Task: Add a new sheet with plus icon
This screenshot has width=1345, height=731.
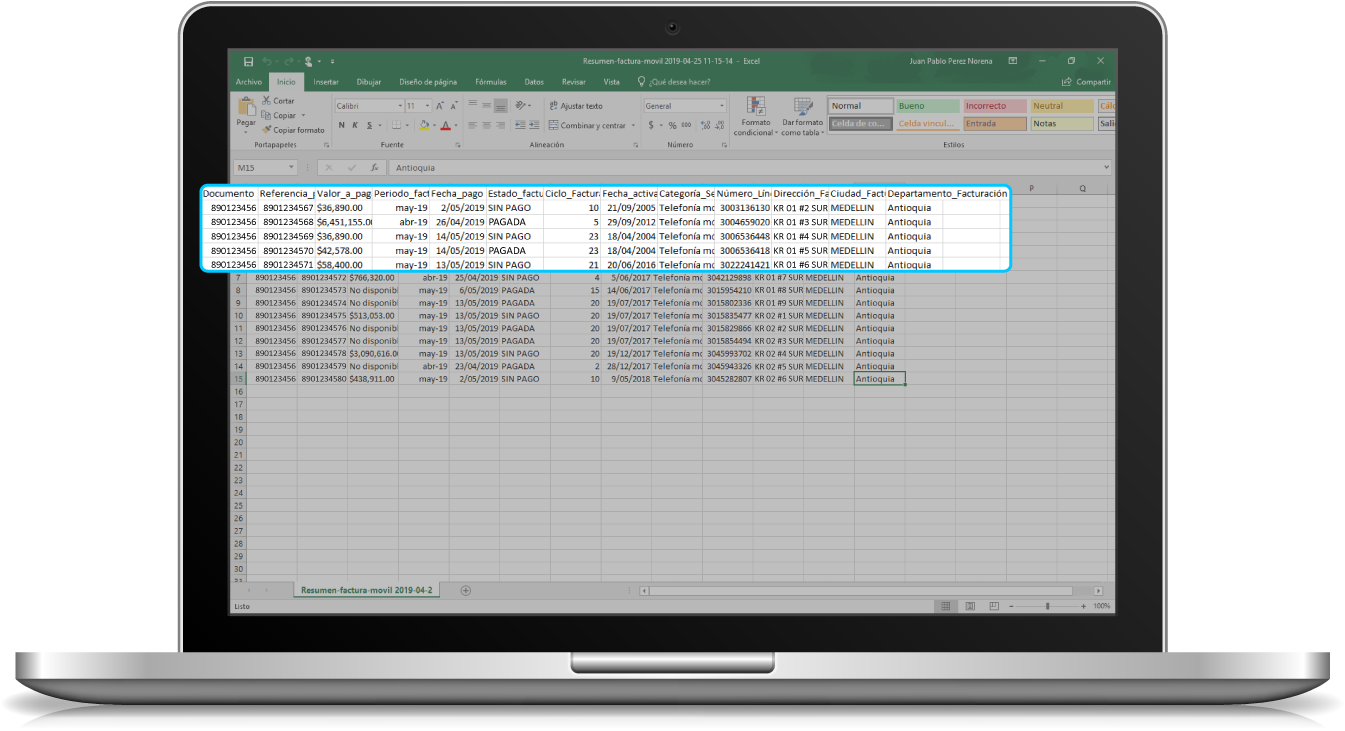Action: (x=465, y=591)
